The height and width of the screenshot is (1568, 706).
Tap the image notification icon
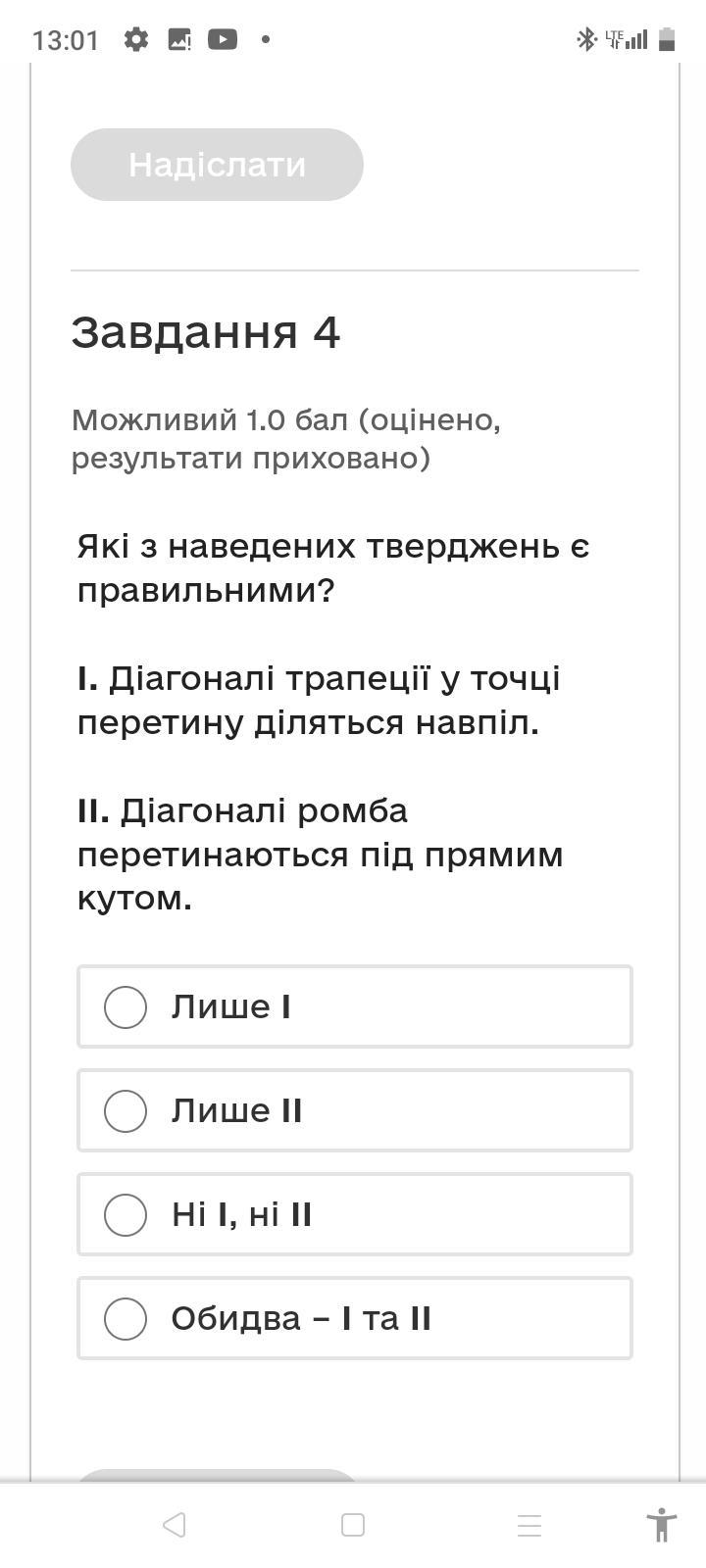(179, 39)
